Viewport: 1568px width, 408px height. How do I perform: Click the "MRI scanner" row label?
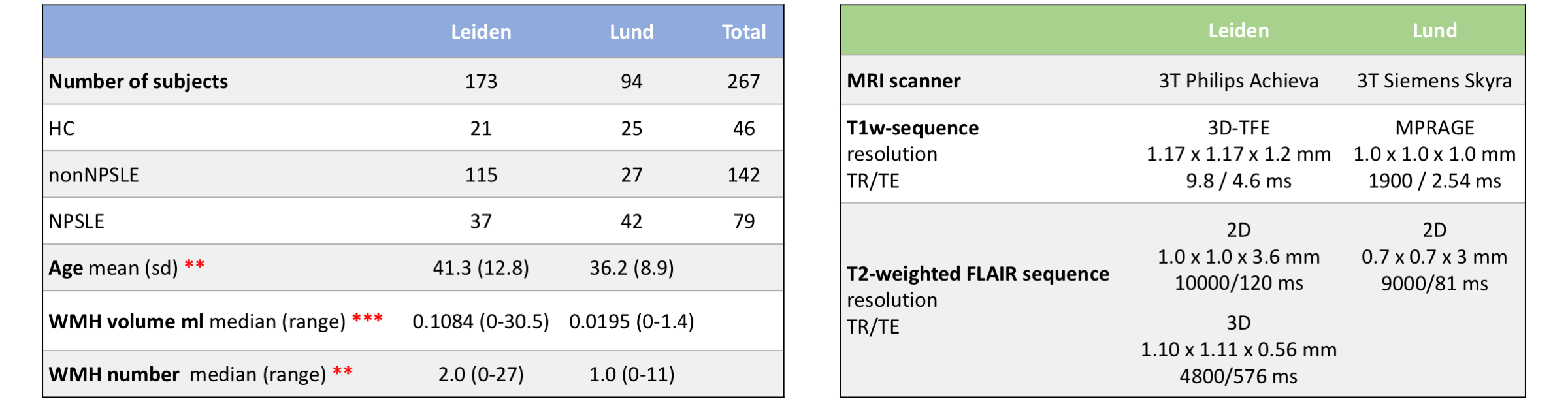(904, 81)
